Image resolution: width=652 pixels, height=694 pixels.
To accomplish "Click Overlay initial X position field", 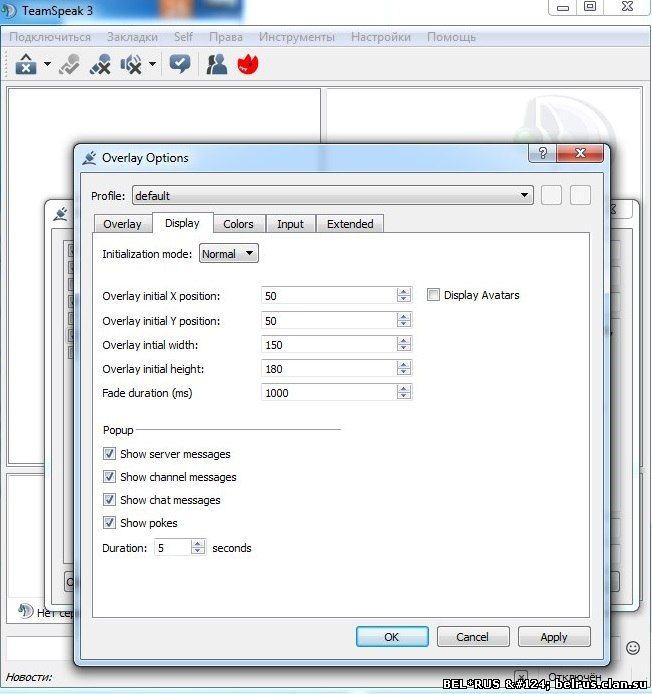I will [x=329, y=296].
